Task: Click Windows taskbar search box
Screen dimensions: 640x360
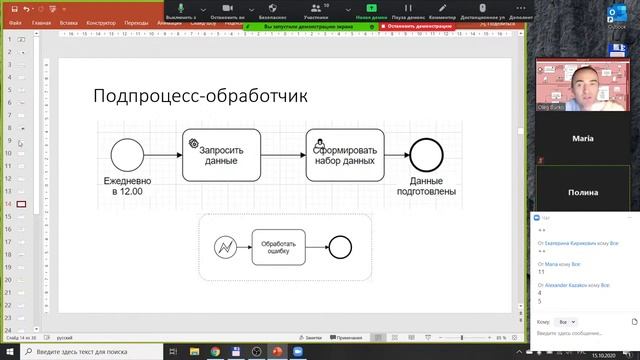Action: (x=92, y=351)
